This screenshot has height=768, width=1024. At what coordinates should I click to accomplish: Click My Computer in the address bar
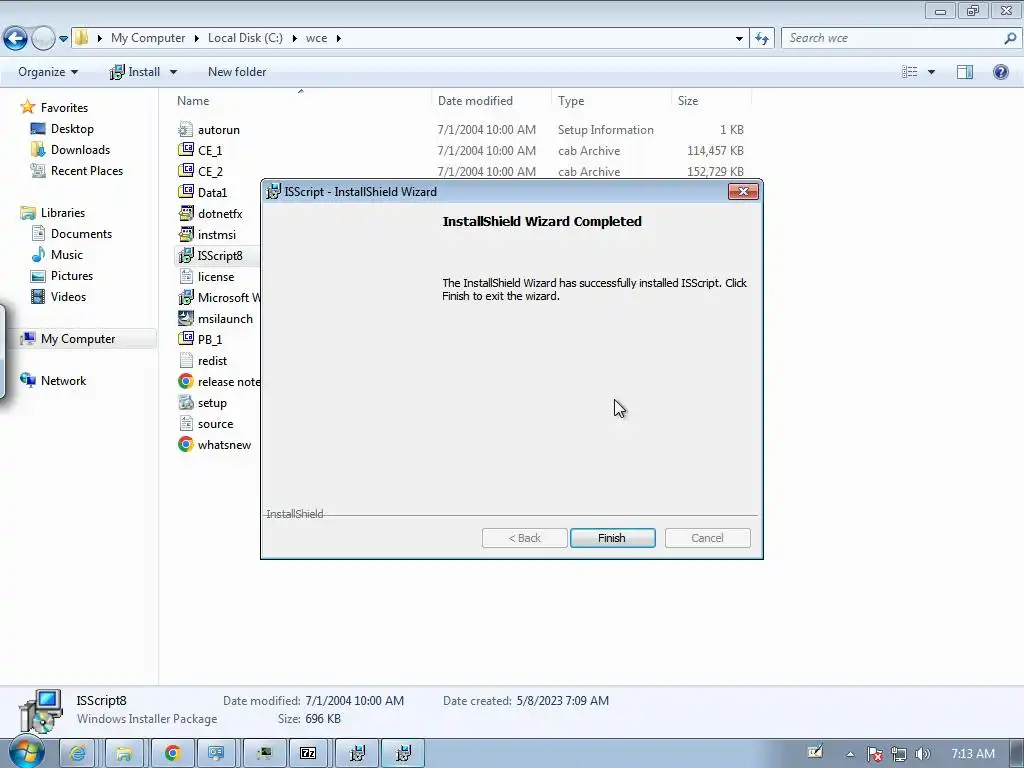(x=148, y=38)
